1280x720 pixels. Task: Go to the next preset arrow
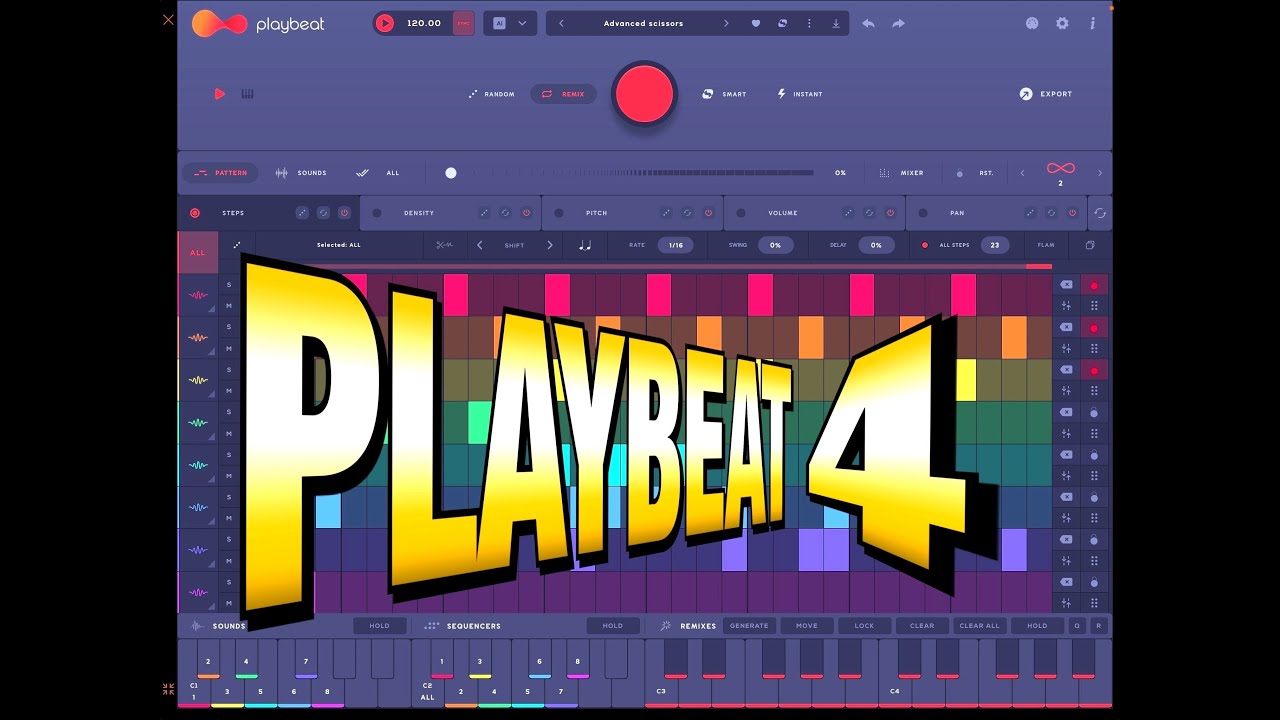pos(726,23)
